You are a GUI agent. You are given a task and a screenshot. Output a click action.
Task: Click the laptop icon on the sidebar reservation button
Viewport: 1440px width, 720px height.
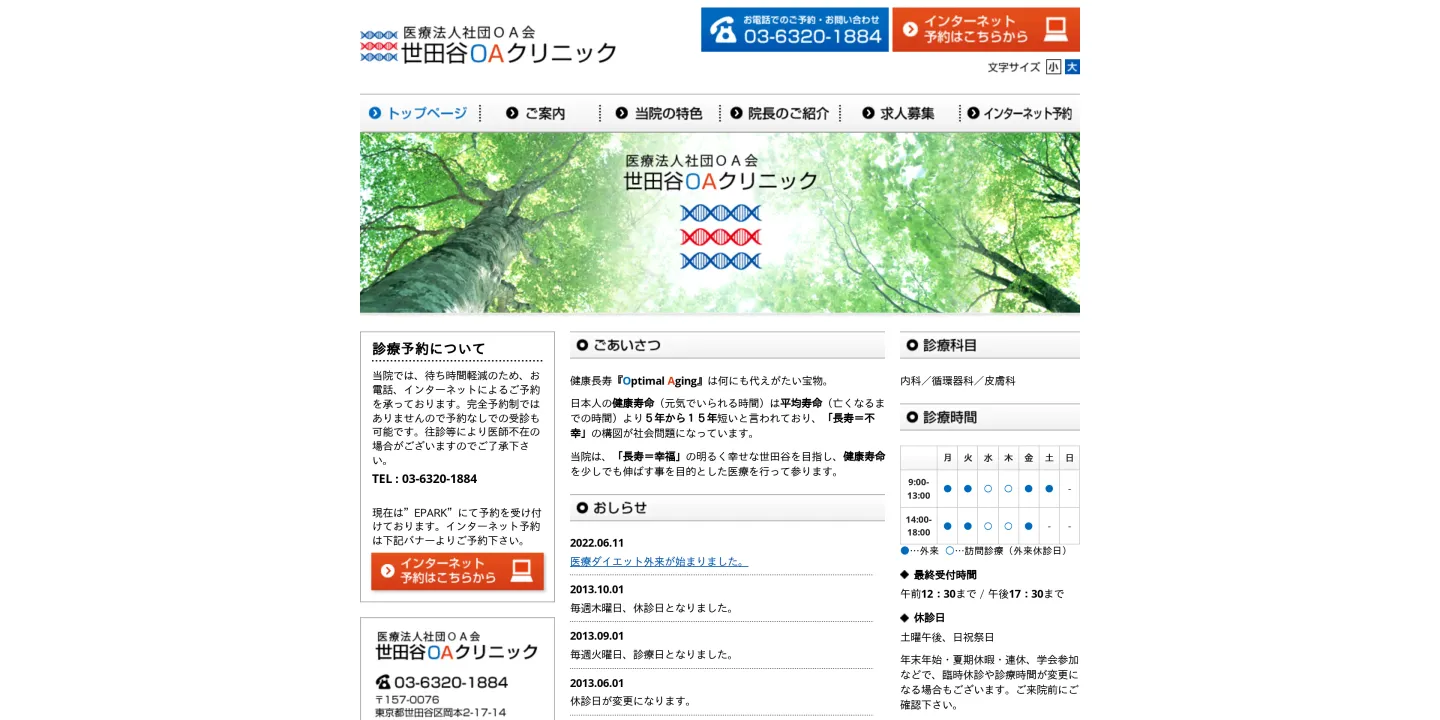[x=521, y=571]
